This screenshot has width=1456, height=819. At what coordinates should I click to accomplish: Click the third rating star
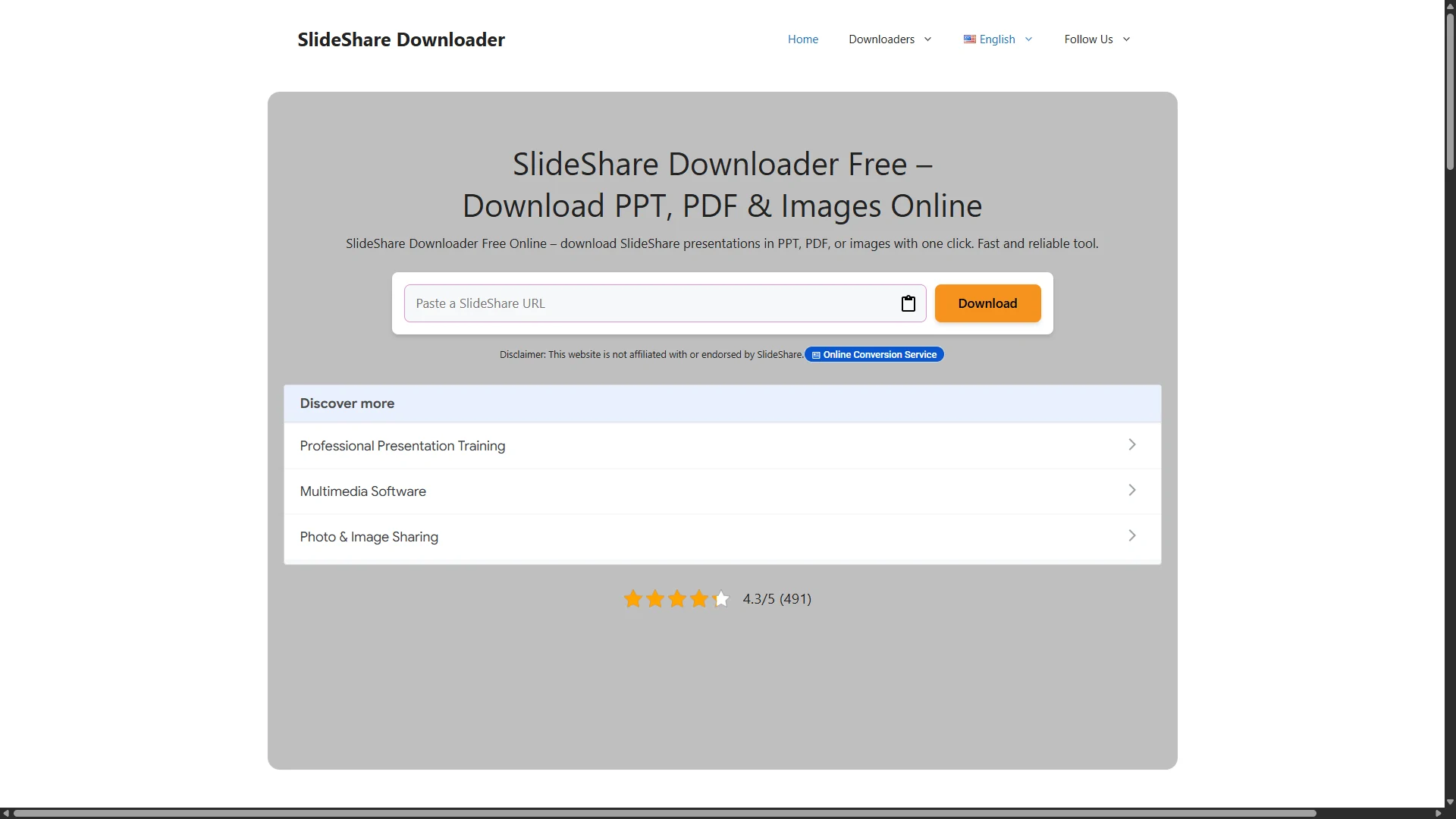point(677,599)
